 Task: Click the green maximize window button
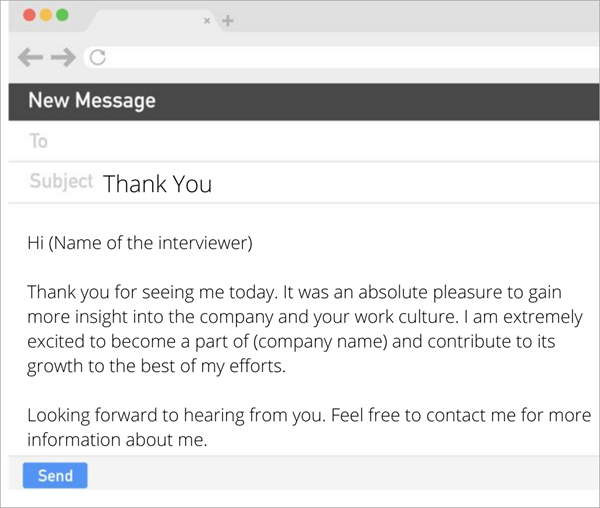tap(62, 15)
